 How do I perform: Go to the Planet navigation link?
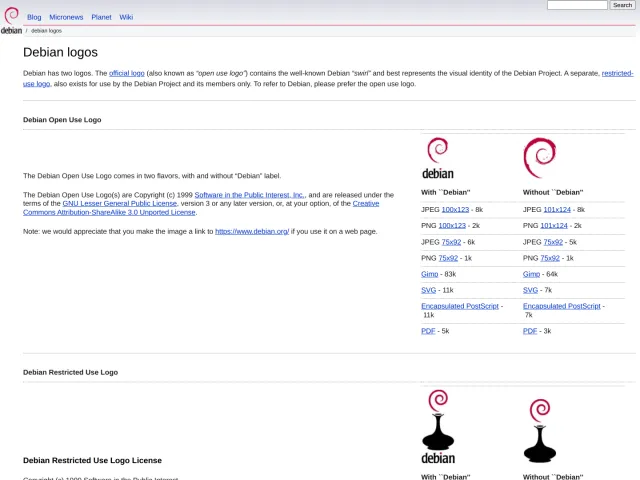[101, 17]
